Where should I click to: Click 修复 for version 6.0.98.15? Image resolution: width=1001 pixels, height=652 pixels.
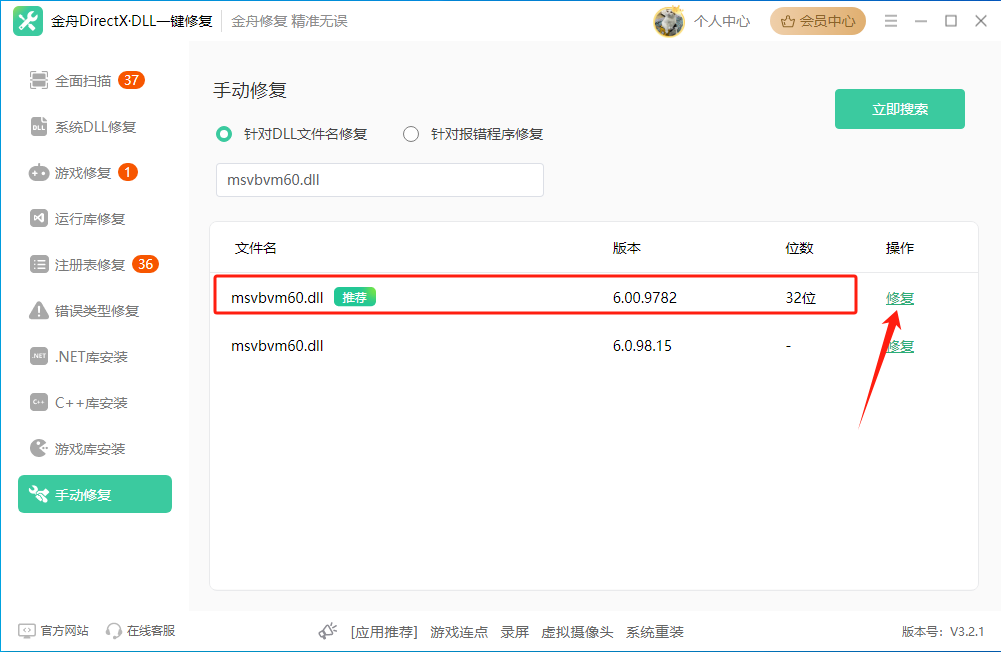pyautogui.click(x=899, y=346)
